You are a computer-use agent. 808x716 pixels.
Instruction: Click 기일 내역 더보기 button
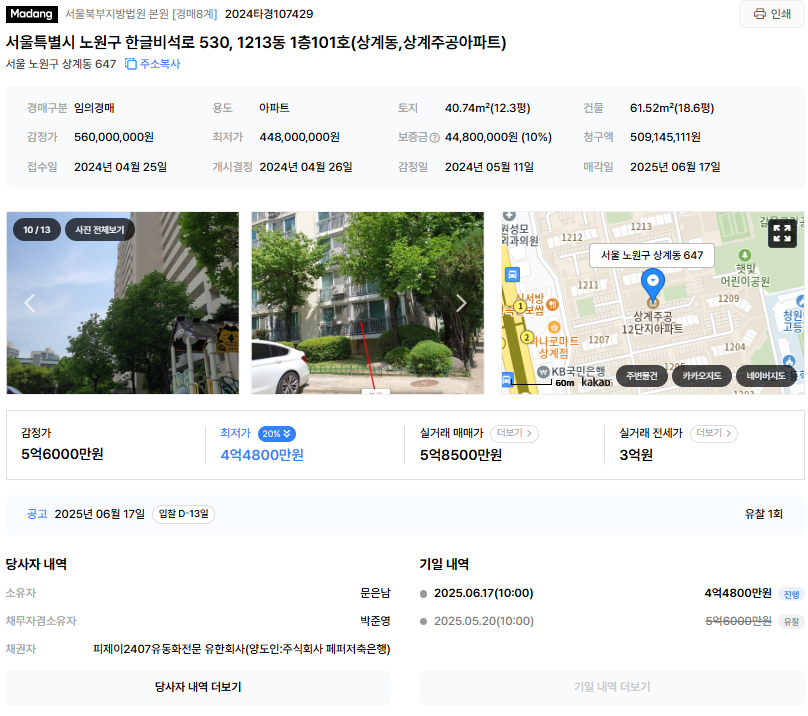tap(612, 687)
